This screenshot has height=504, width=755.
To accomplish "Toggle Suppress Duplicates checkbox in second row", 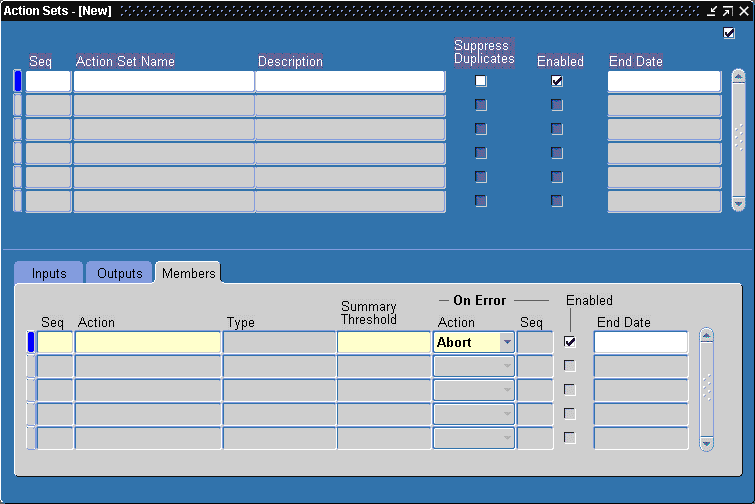I will tap(481, 105).
